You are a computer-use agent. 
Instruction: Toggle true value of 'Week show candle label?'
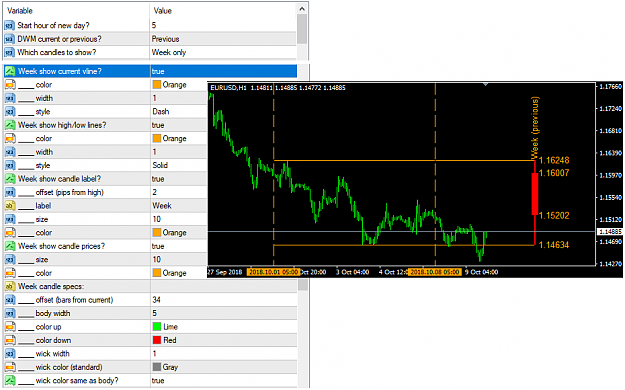pos(158,179)
